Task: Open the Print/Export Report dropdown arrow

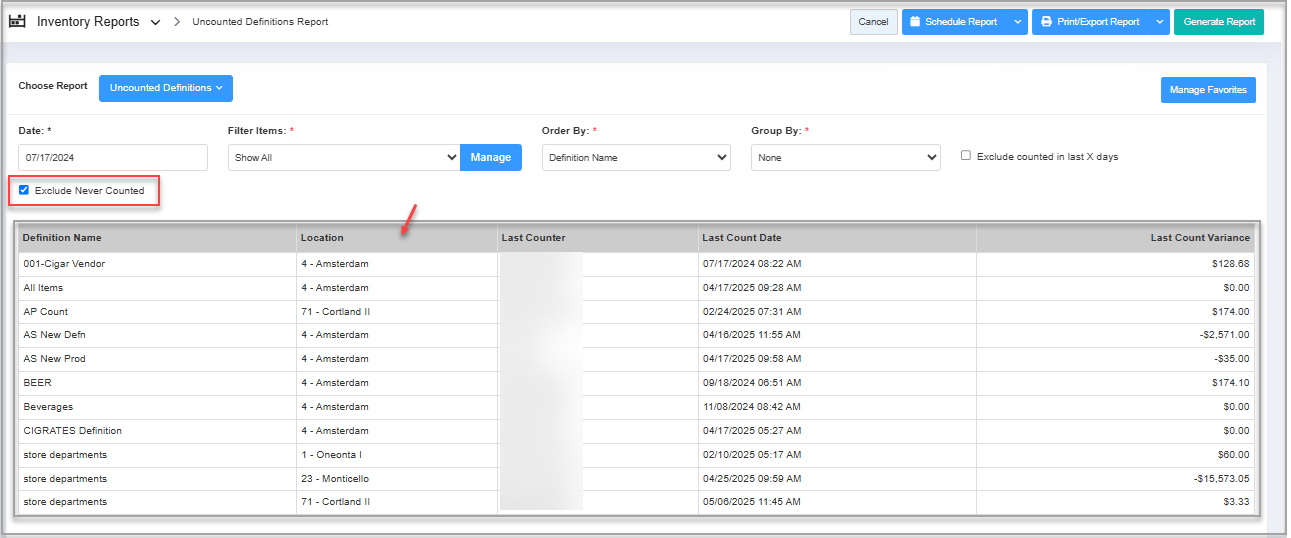Action: click(1159, 22)
